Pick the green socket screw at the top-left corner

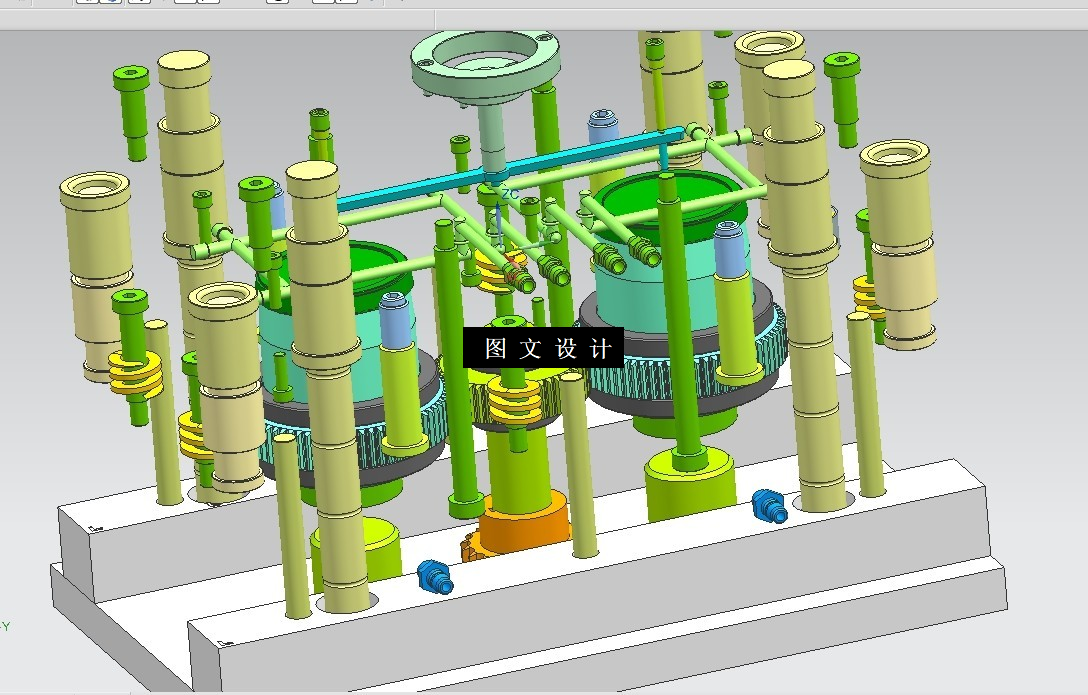[x=132, y=111]
